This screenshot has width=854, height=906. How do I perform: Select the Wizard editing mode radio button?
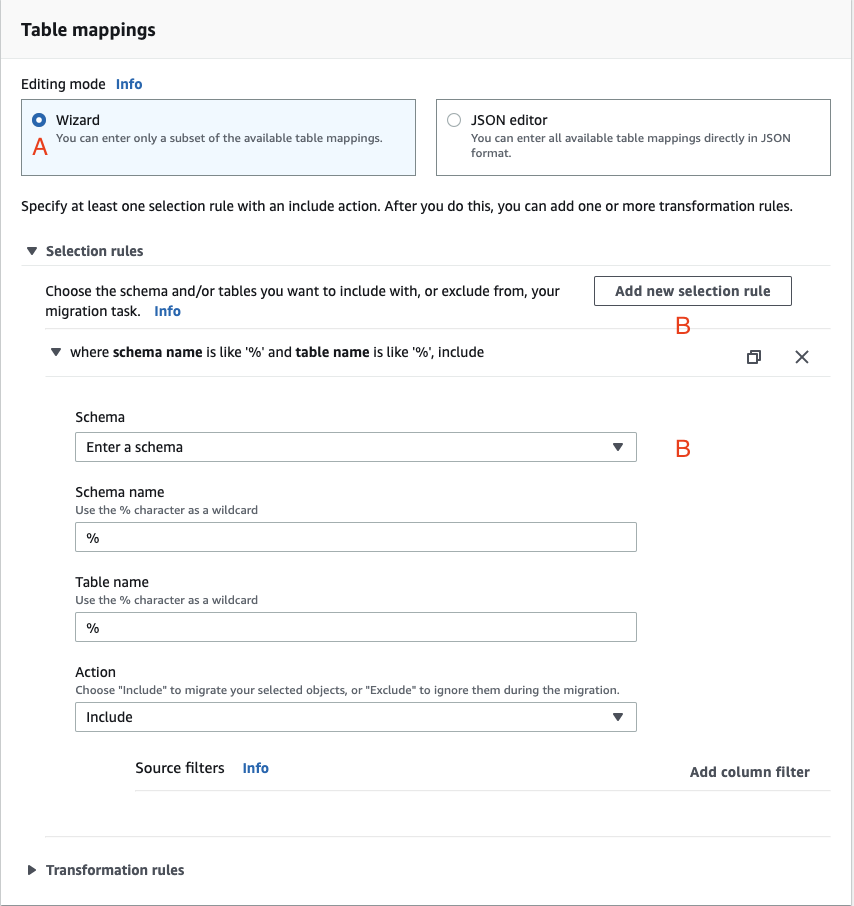coord(39,120)
